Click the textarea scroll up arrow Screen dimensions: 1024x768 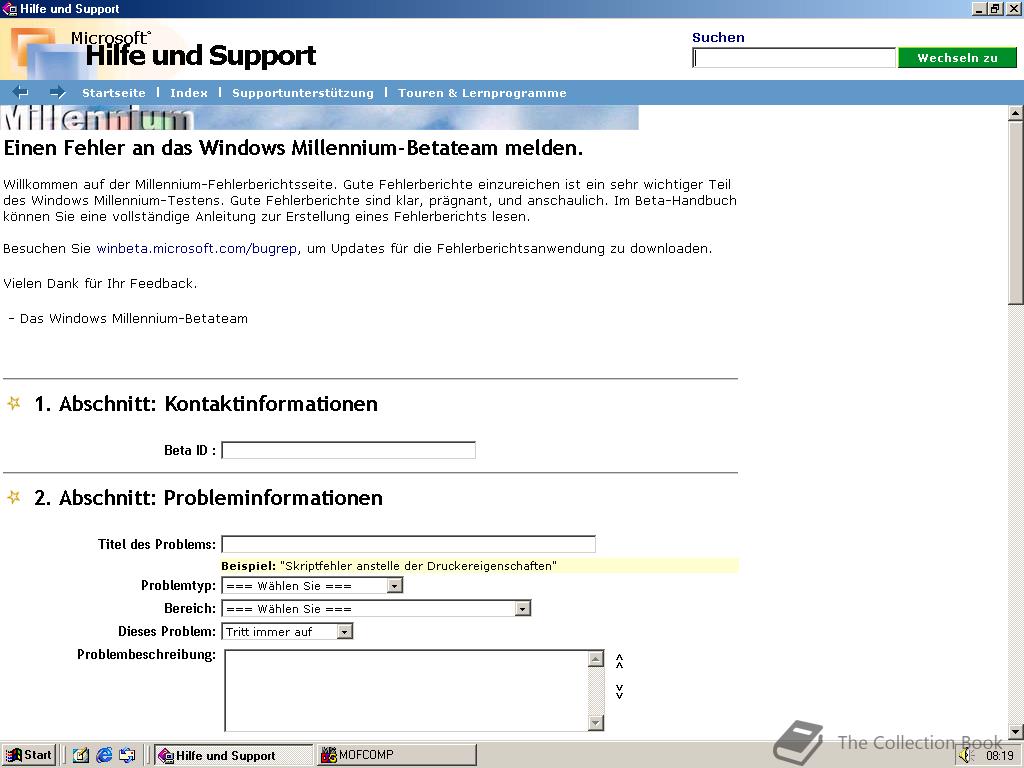click(595, 658)
